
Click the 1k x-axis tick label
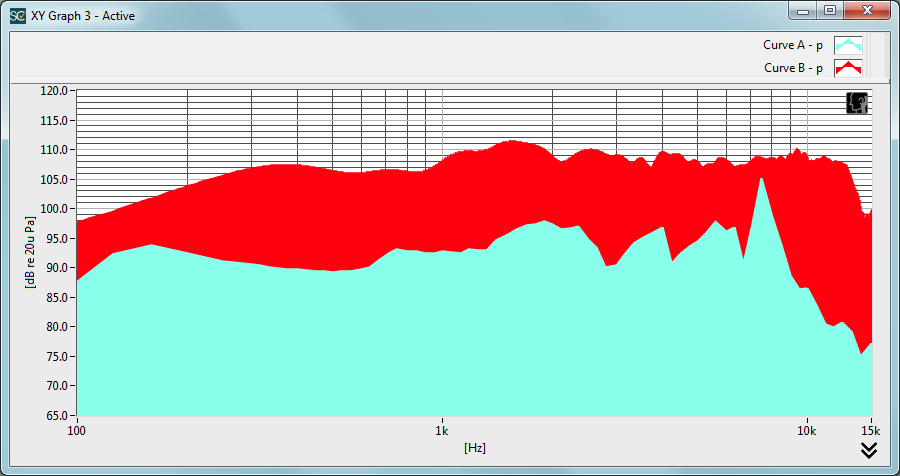point(441,429)
